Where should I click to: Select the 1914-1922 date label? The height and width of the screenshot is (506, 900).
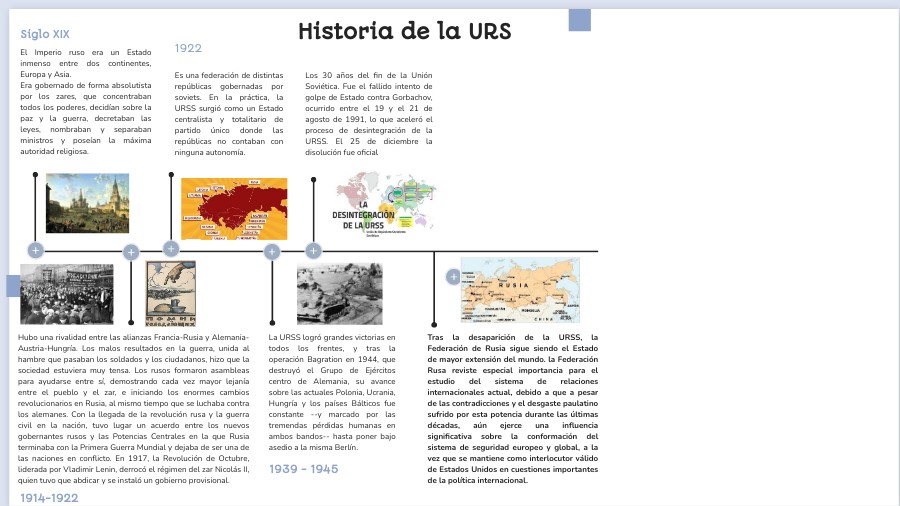(49, 497)
